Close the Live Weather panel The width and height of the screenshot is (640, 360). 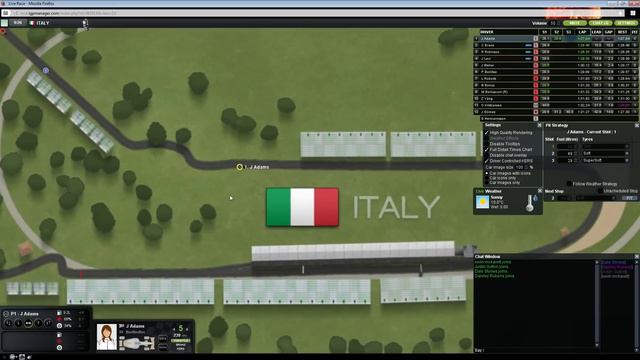click(540, 191)
